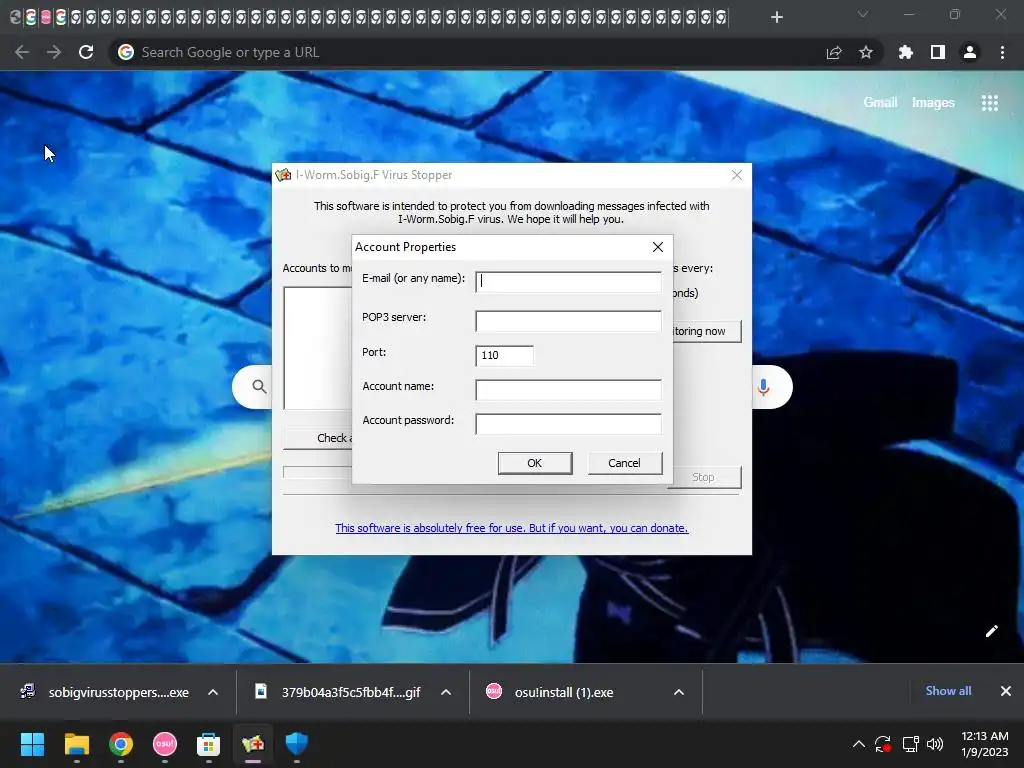Open Chrome profile avatar
This screenshot has height=768, width=1024.
coord(970,52)
